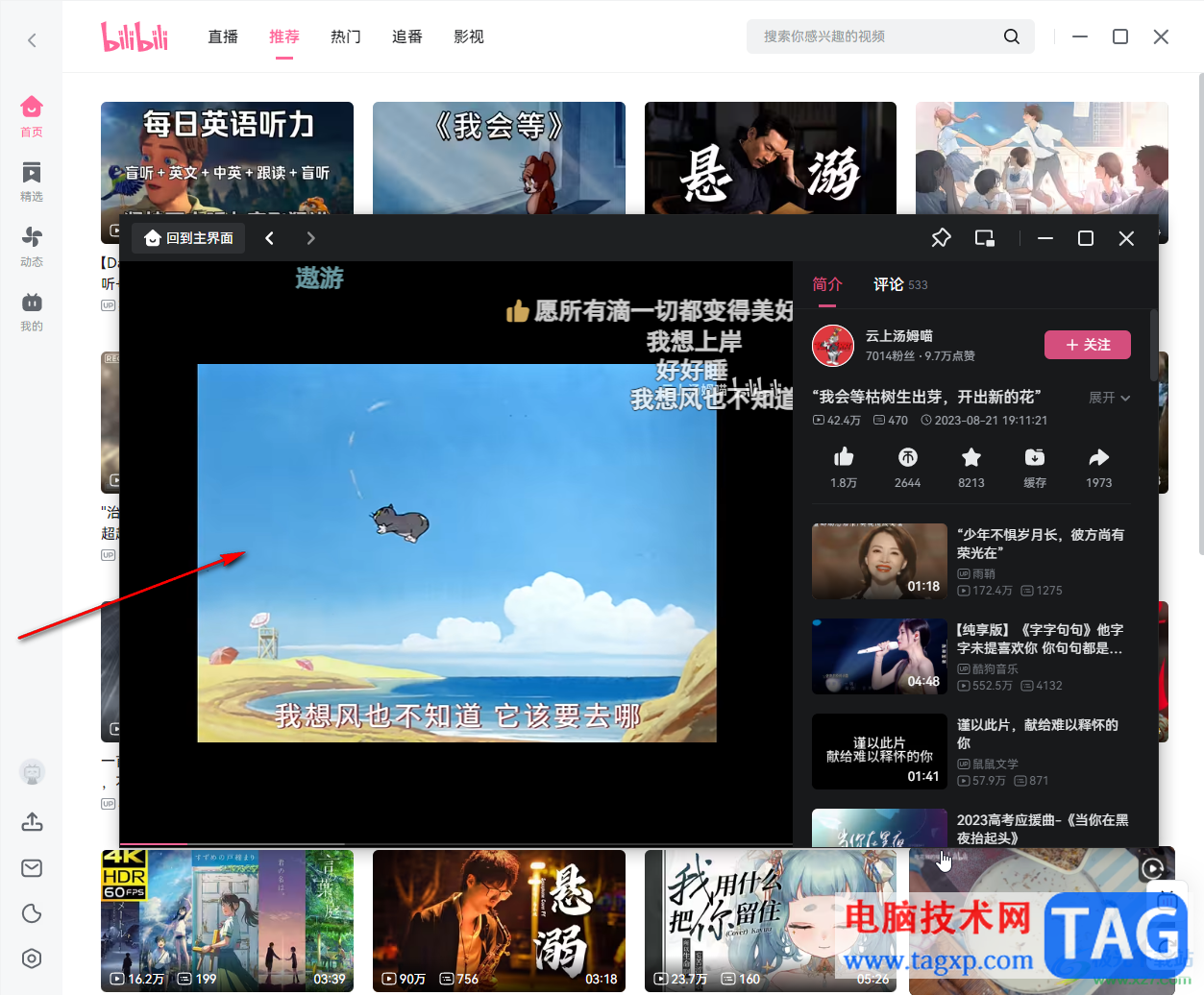
Task: Open the 首页 home sidebar icon
Action: point(32,115)
